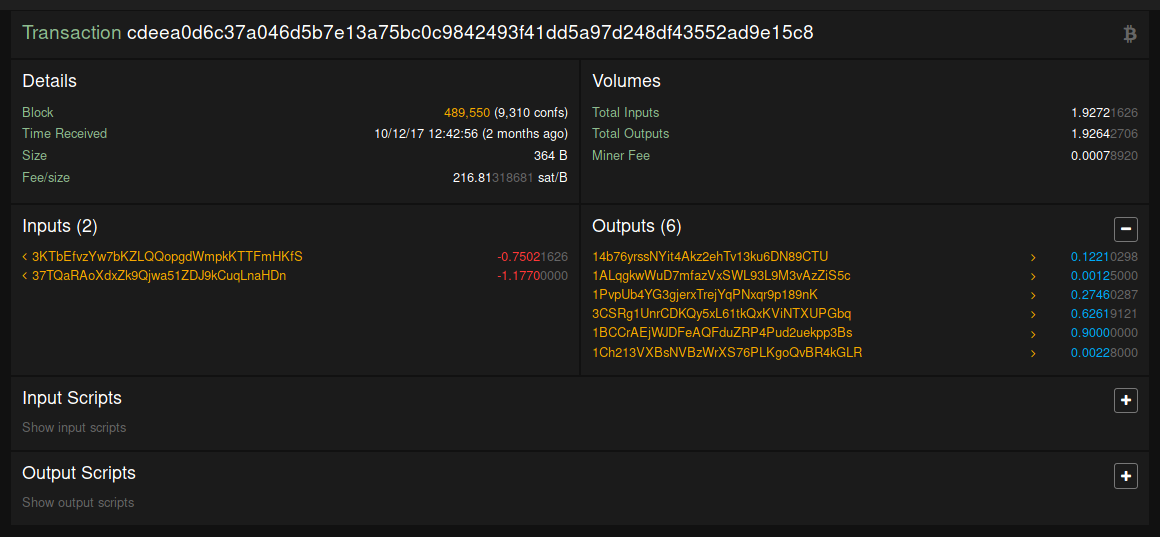Click arrow before second input address
Screen dimensions: 1160x537
[25, 275]
